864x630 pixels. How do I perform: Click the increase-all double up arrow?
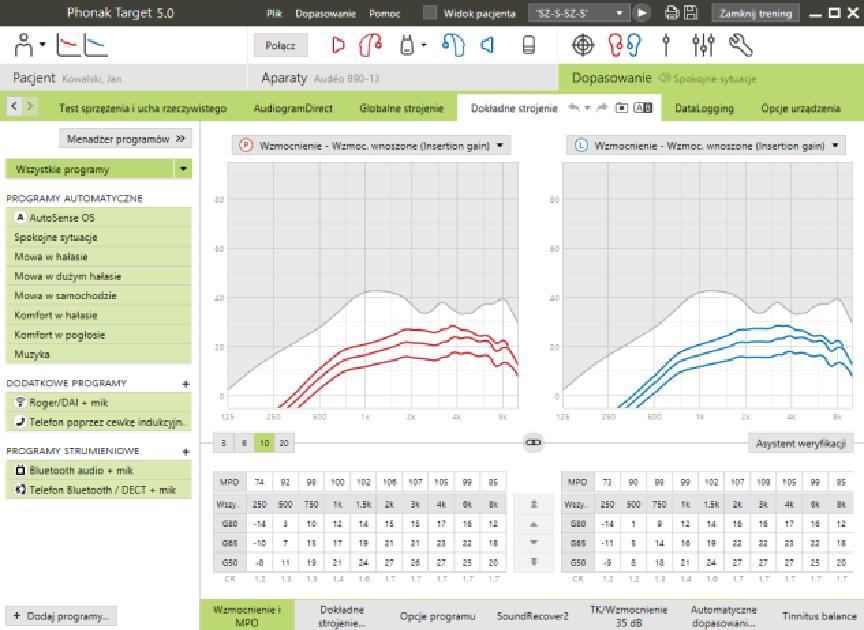click(x=533, y=504)
